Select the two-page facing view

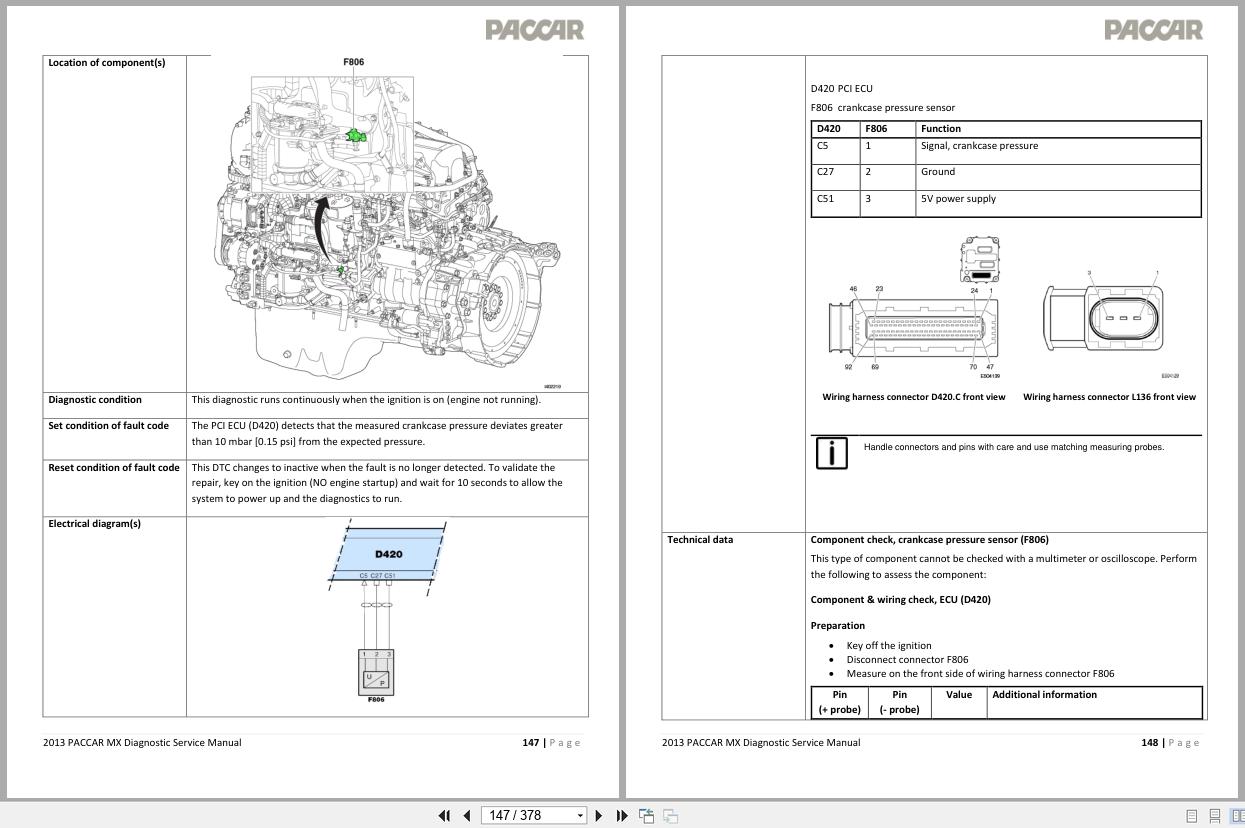1238,816
